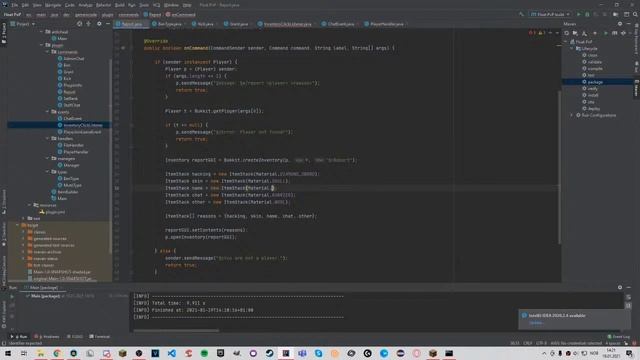Open Visual Studio Code from taskbar

point(171,353)
